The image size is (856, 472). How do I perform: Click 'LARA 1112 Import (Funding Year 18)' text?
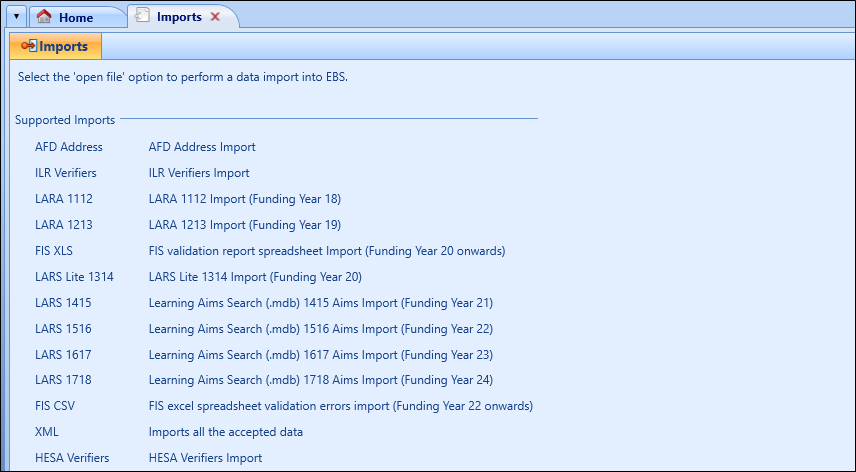[x=245, y=199]
